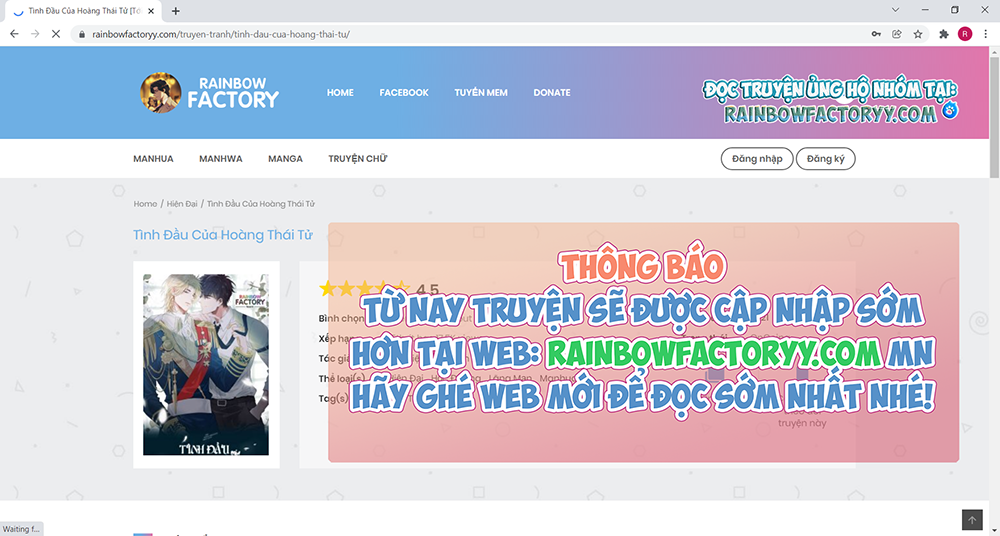Click the manga cover thumbnail
Viewport: 1000px width, 536px height.
coord(205,365)
